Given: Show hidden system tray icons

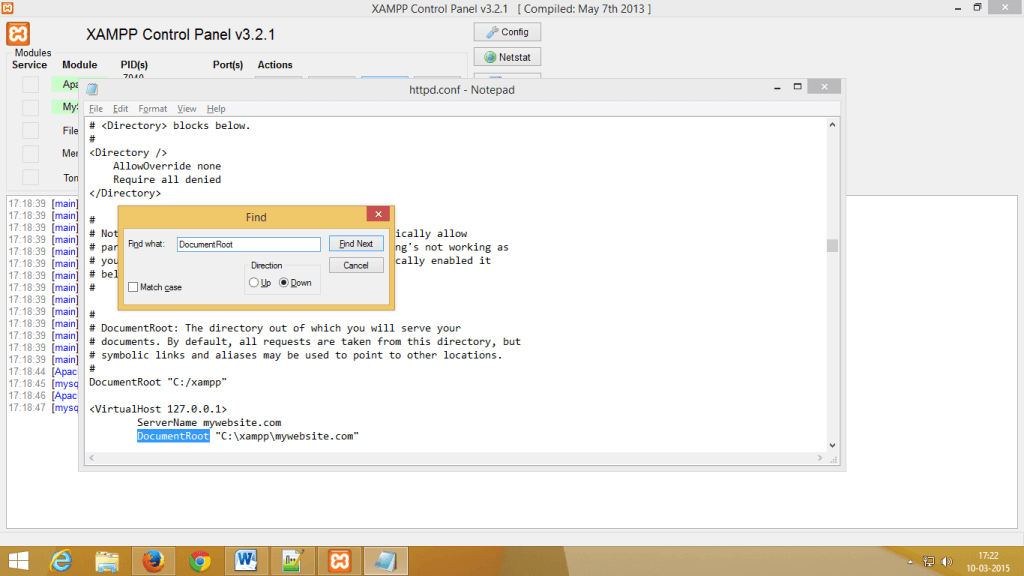Looking at the screenshot, I should (910, 562).
